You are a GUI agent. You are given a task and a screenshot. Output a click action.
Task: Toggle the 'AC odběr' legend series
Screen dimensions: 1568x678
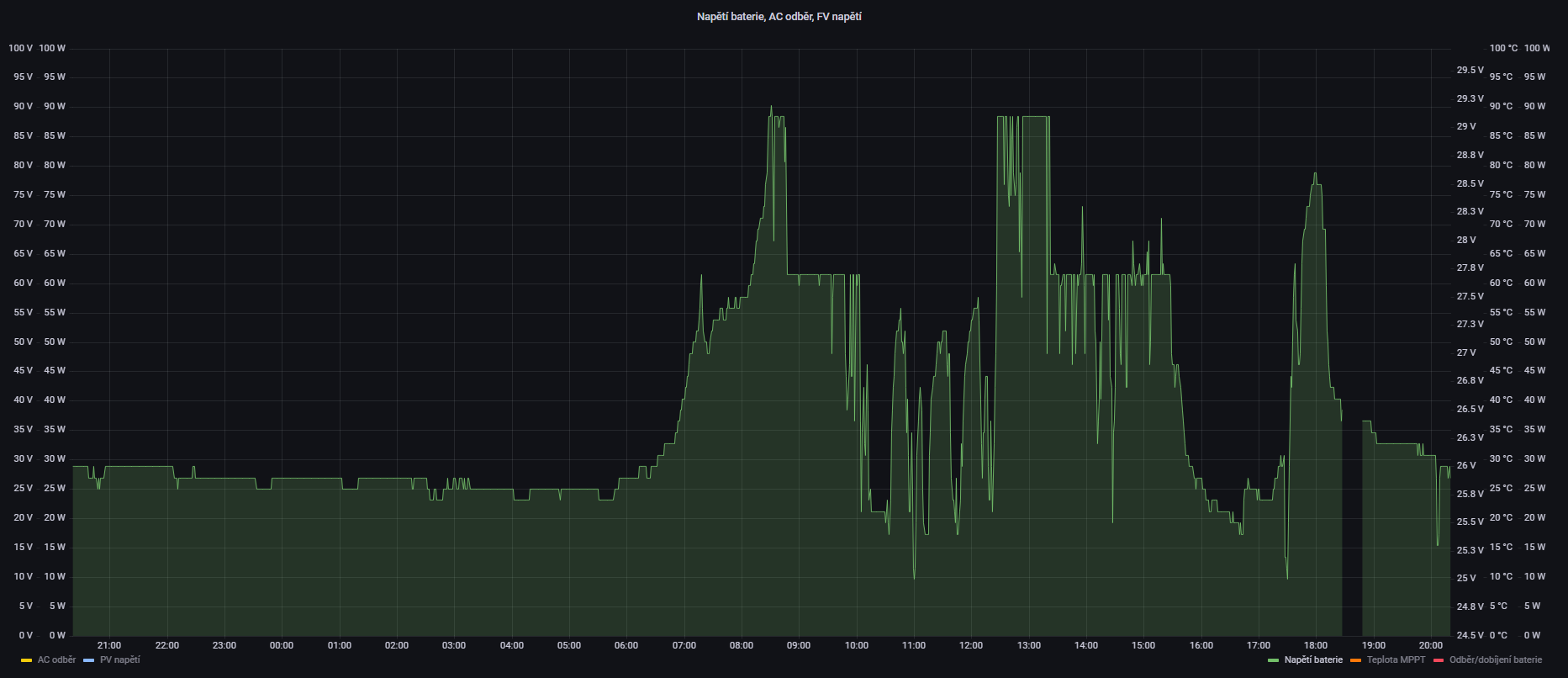(56, 660)
